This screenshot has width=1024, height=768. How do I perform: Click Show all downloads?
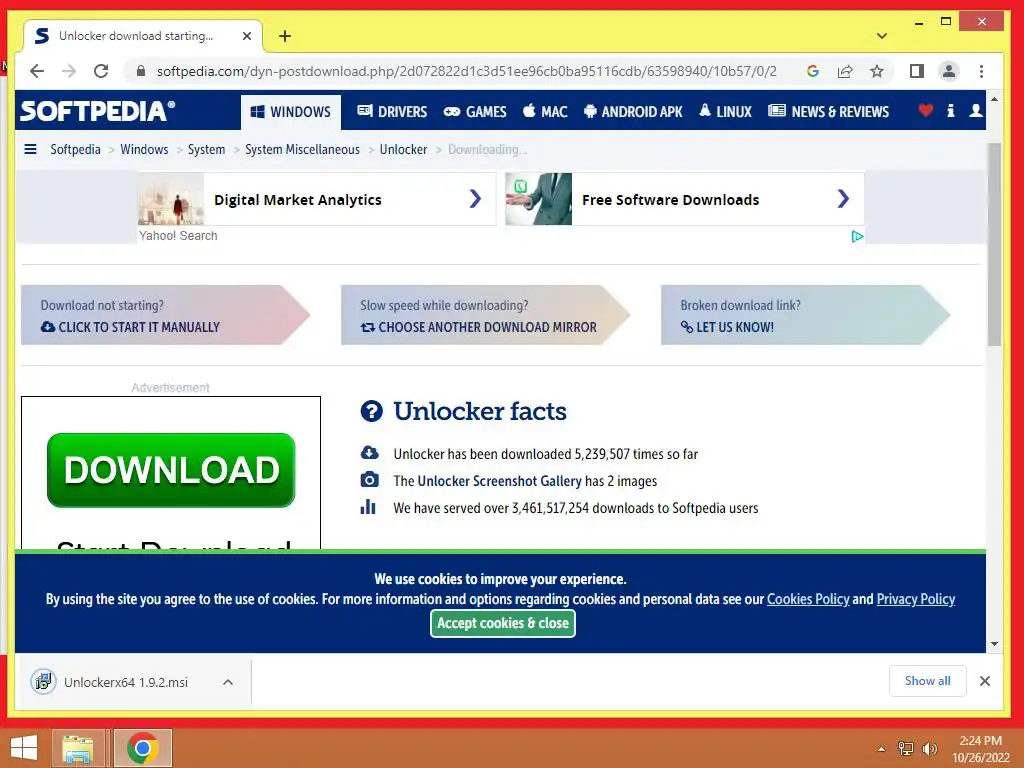[x=927, y=680]
